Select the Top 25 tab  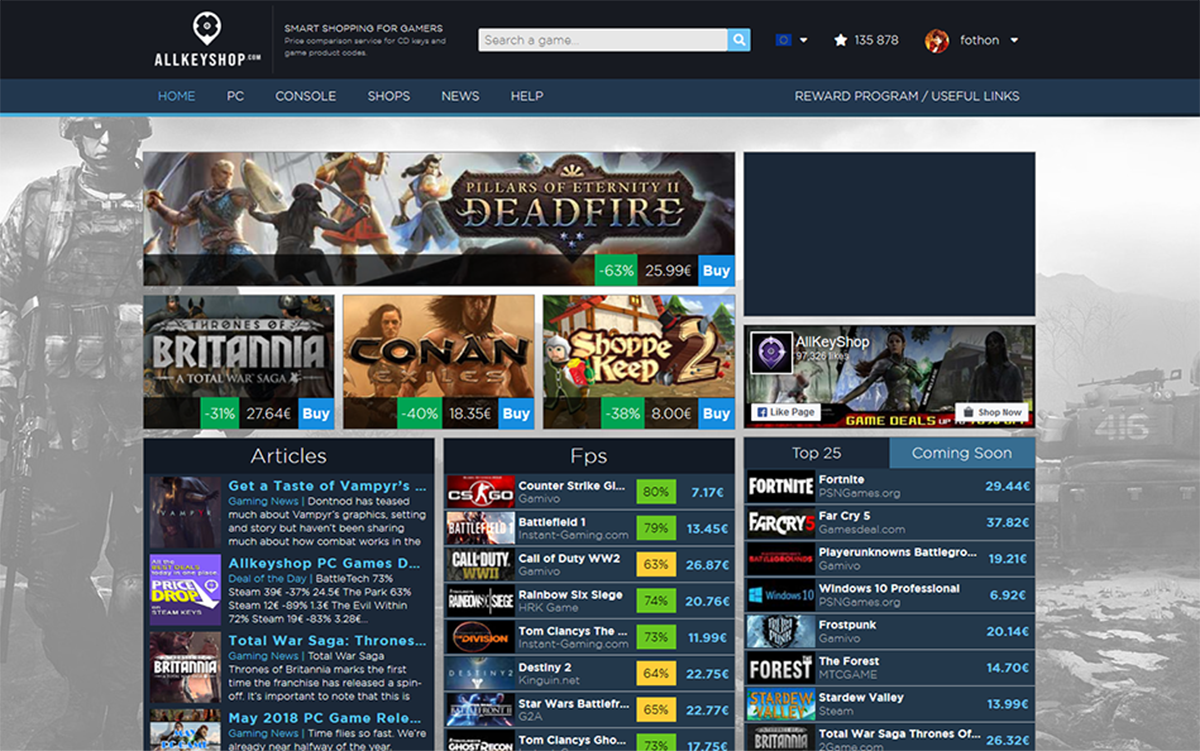click(816, 453)
